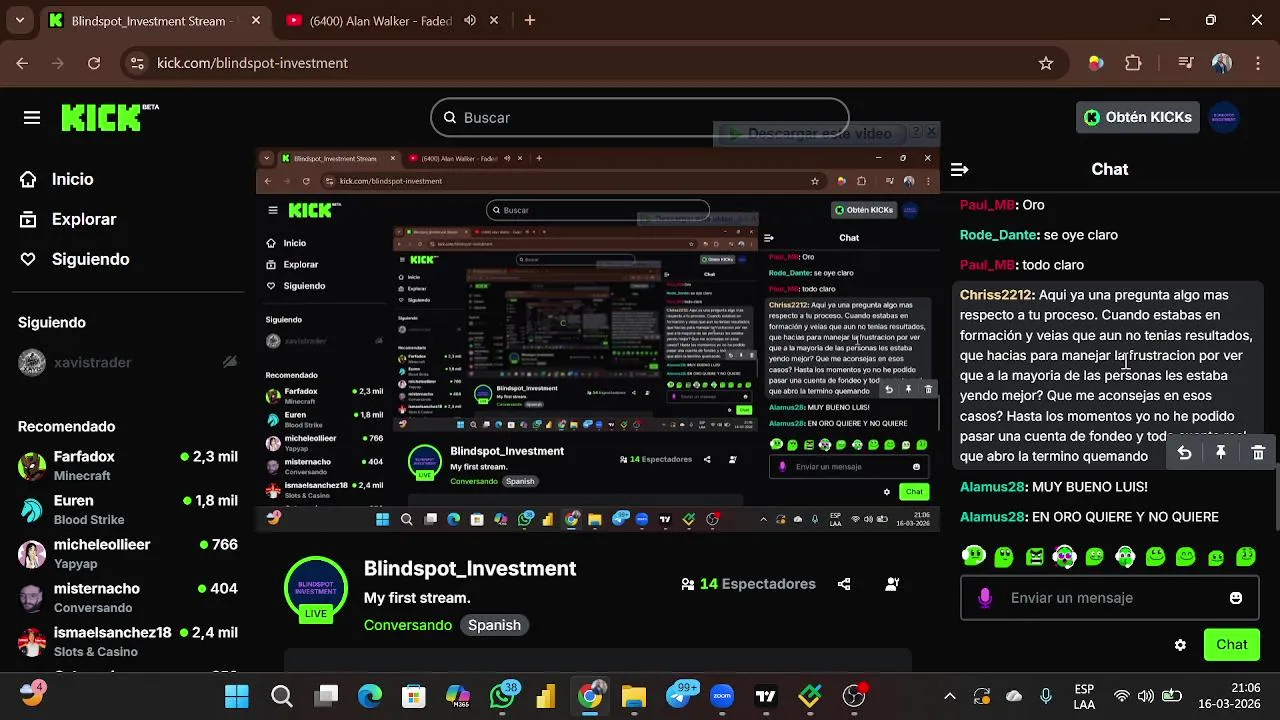Open the Windows Start menu

point(237,696)
